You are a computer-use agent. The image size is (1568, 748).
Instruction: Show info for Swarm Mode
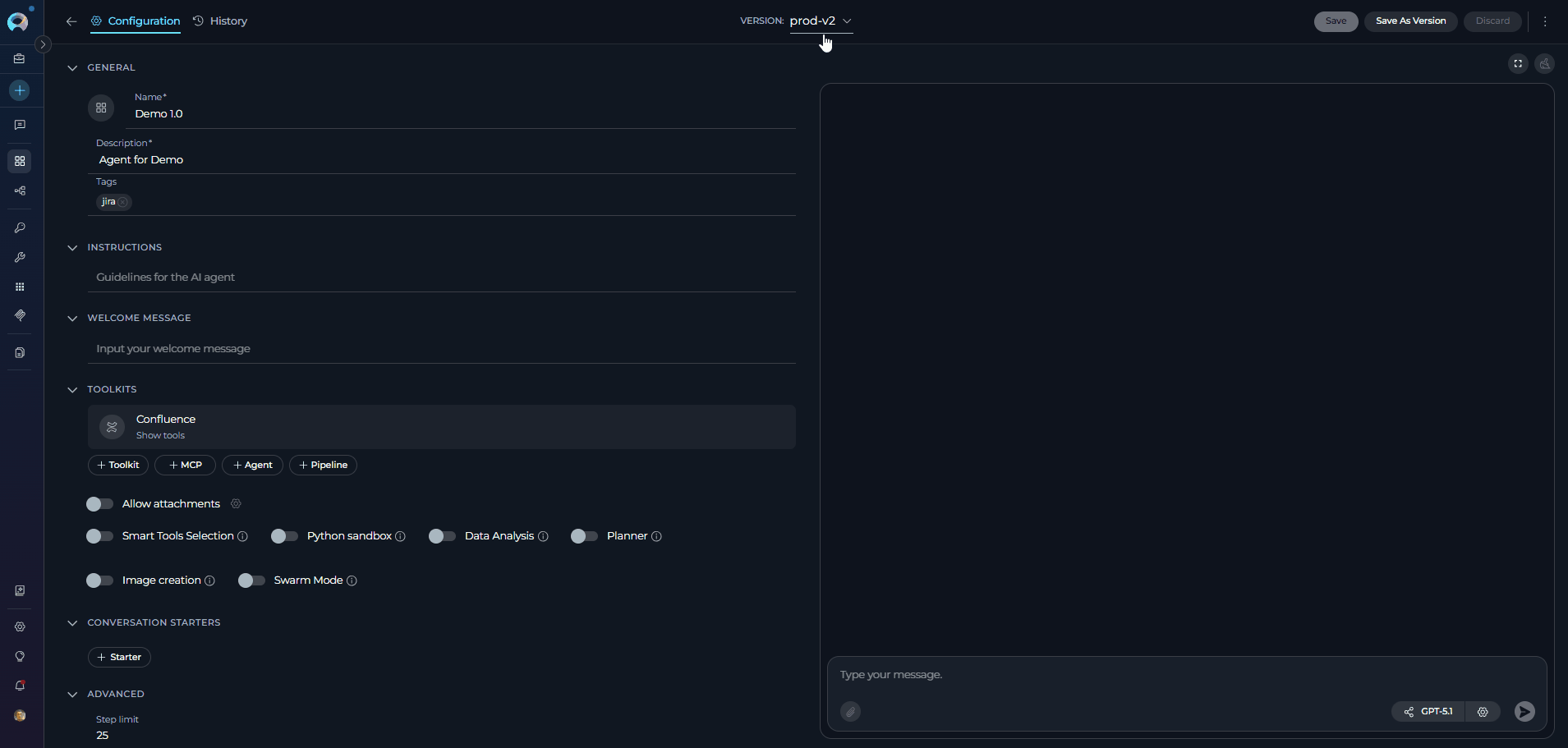pos(352,581)
